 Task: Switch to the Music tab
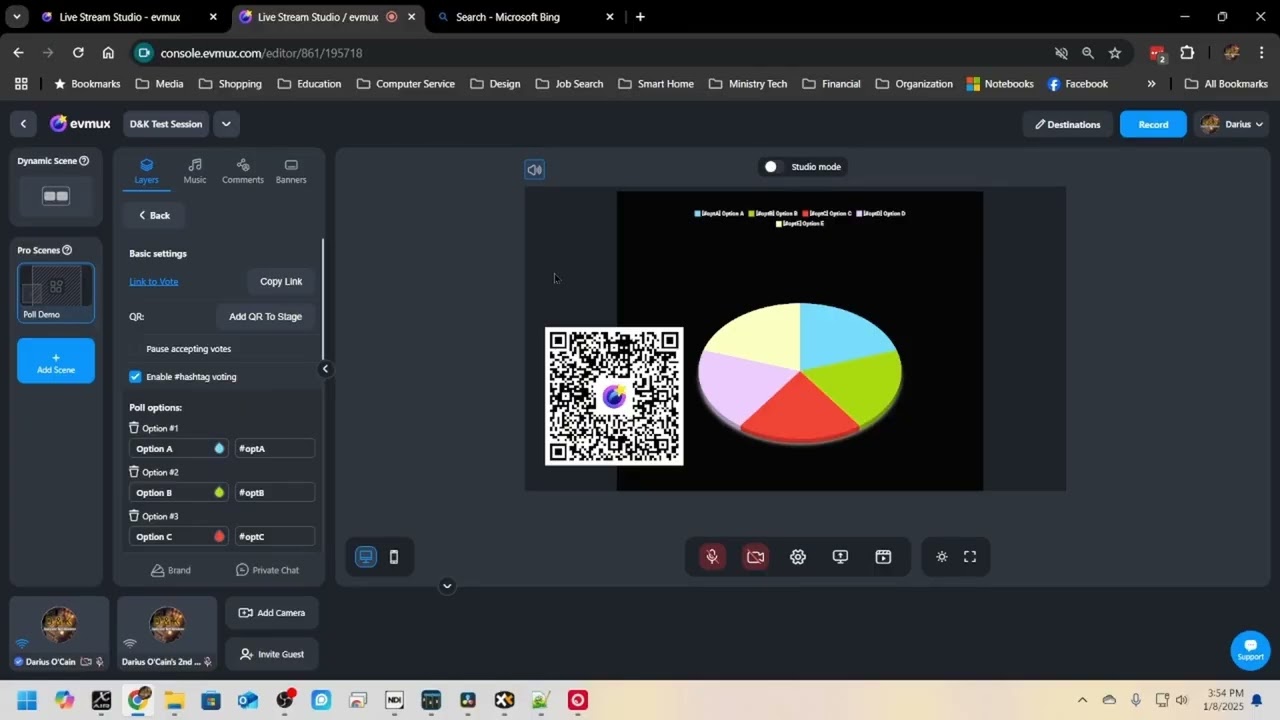pyautogui.click(x=195, y=171)
